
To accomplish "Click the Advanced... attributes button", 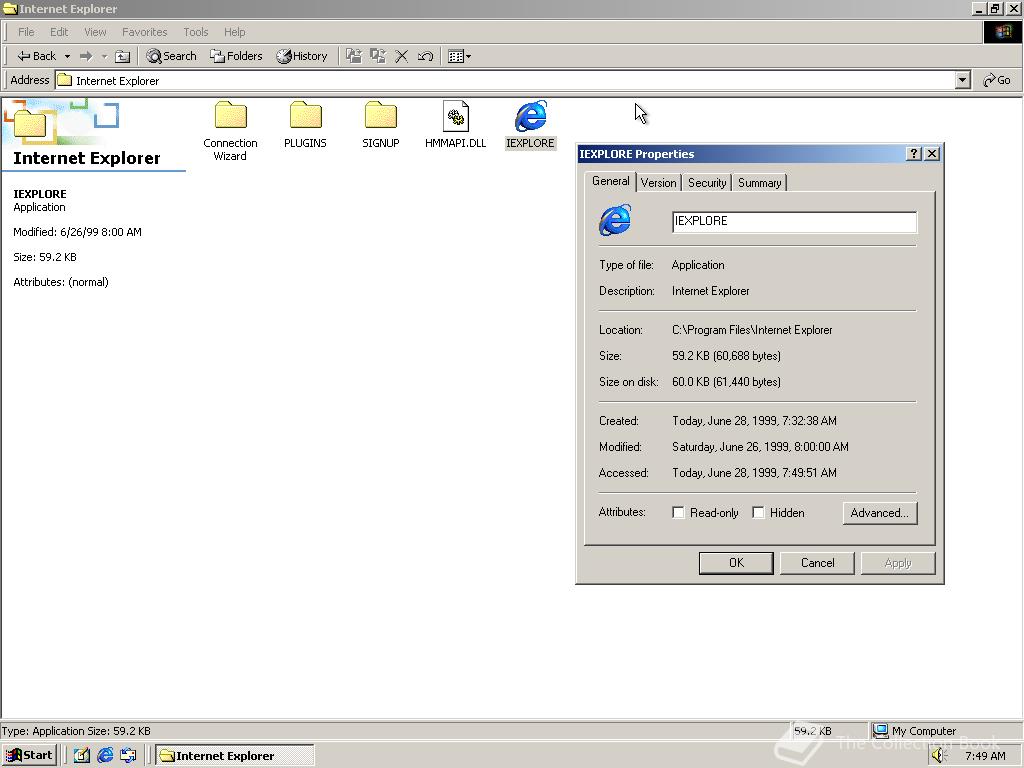I will [879, 513].
